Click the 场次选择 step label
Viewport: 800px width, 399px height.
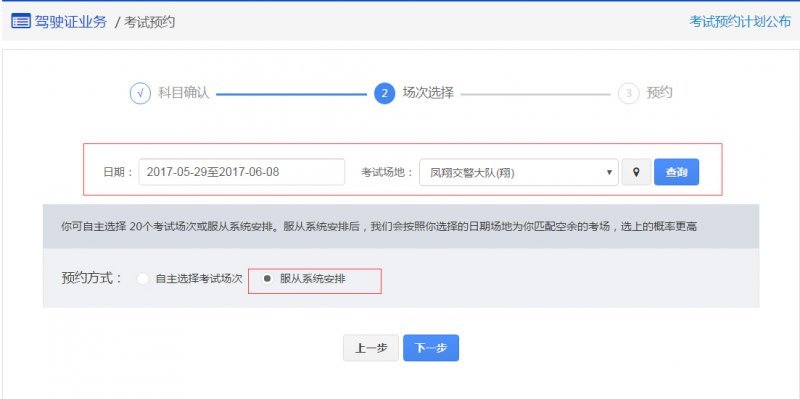point(428,93)
